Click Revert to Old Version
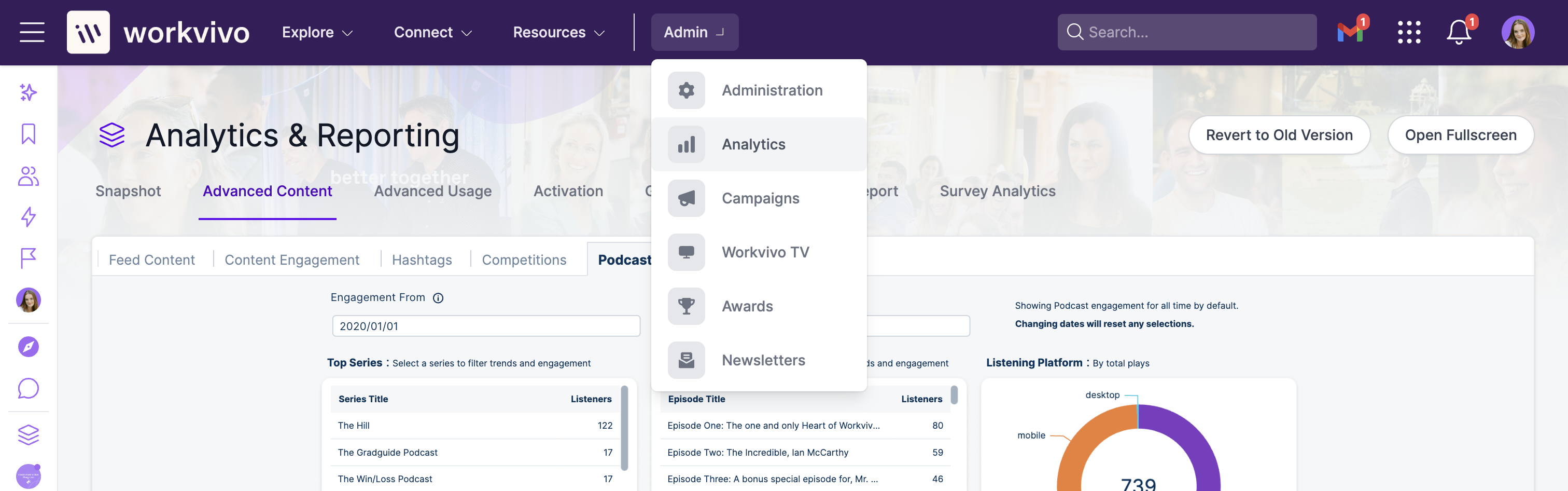The width and height of the screenshot is (1568, 491). coord(1279,134)
